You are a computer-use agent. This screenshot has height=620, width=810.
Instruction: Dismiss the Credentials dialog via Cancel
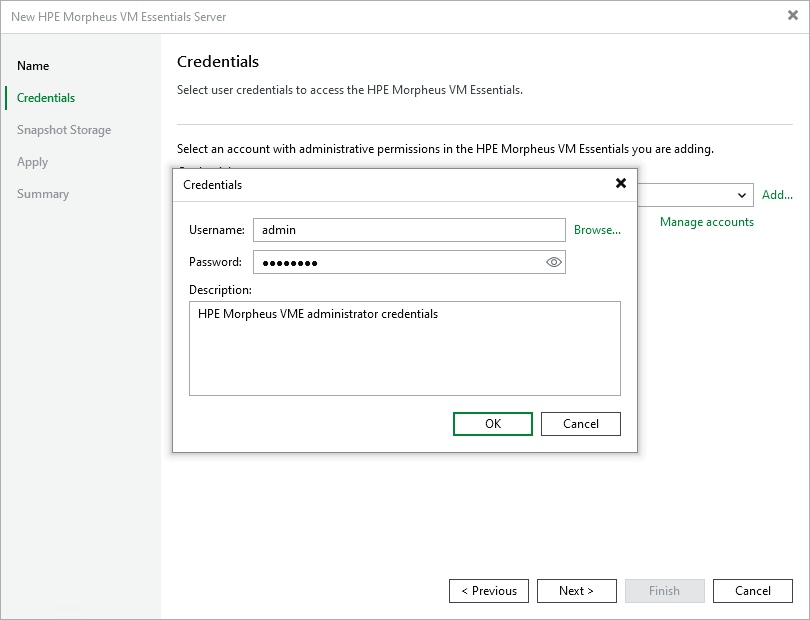(x=580, y=423)
